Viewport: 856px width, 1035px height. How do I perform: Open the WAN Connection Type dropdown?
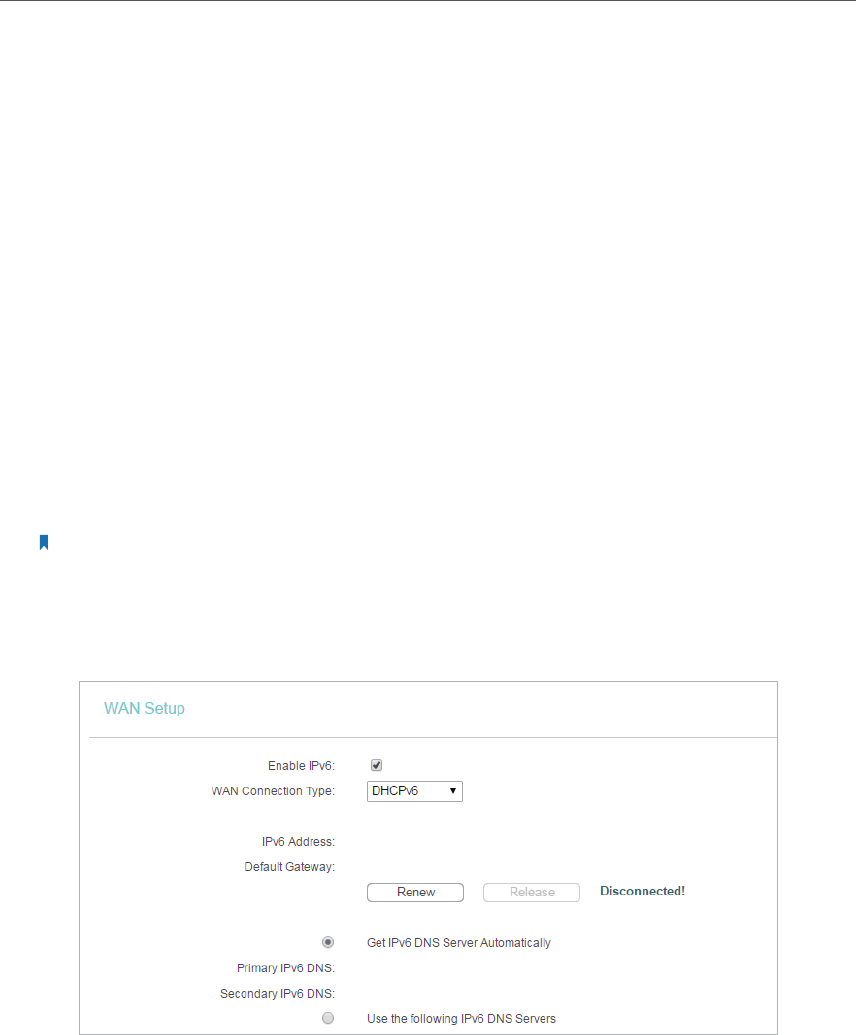click(x=414, y=791)
